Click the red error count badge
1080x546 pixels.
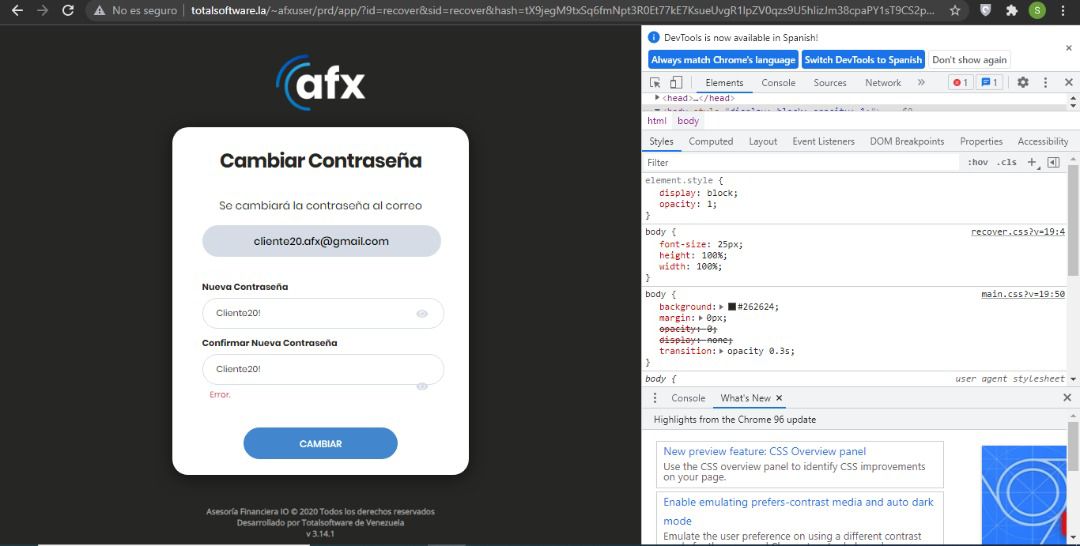point(959,83)
